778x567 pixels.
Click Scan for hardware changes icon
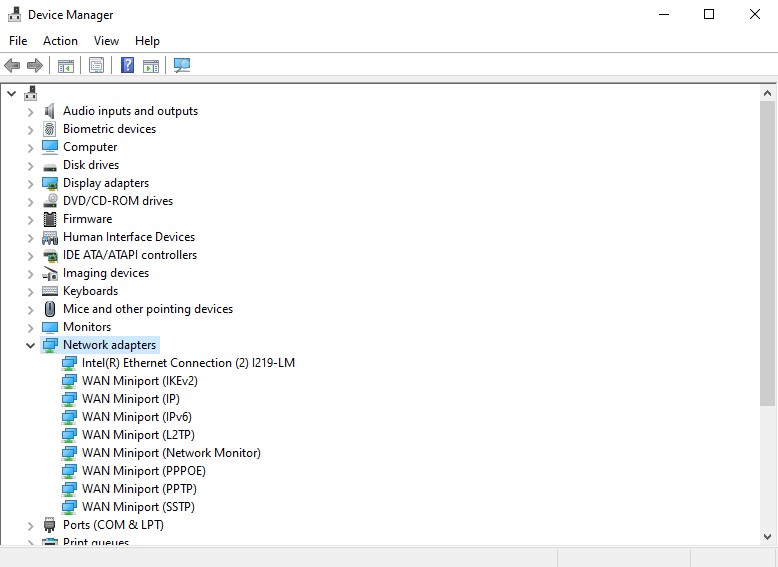[182, 65]
